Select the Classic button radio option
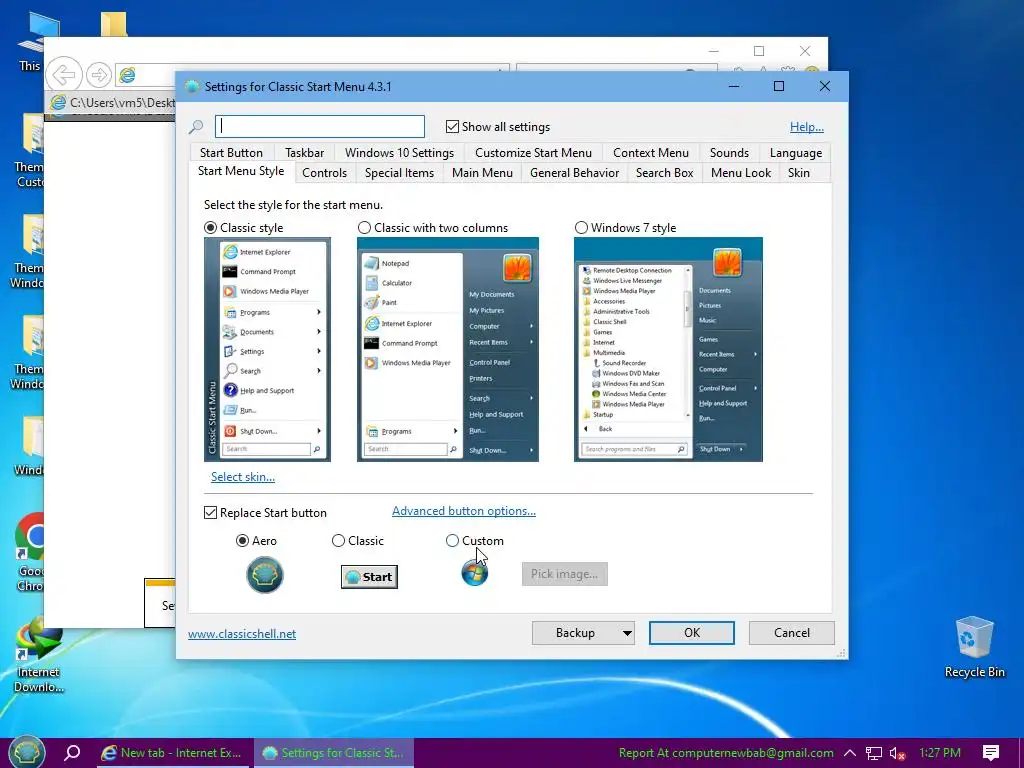 pos(338,541)
